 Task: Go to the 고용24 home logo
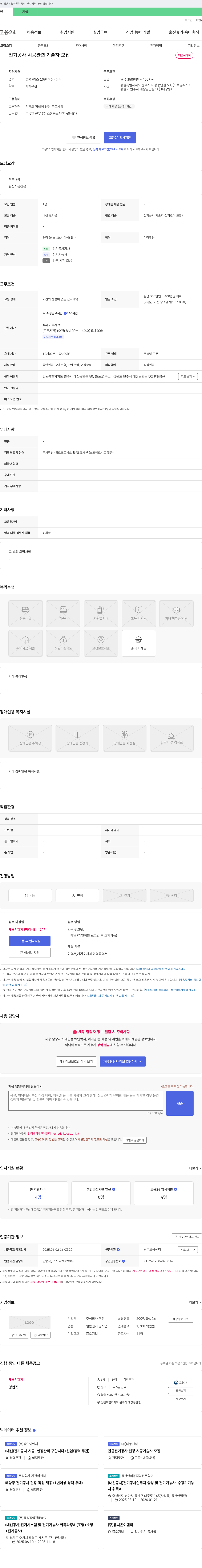click(8, 32)
